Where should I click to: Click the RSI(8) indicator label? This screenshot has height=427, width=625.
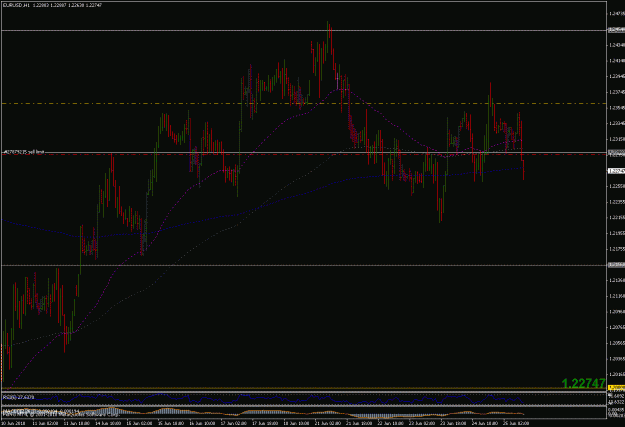(18, 397)
